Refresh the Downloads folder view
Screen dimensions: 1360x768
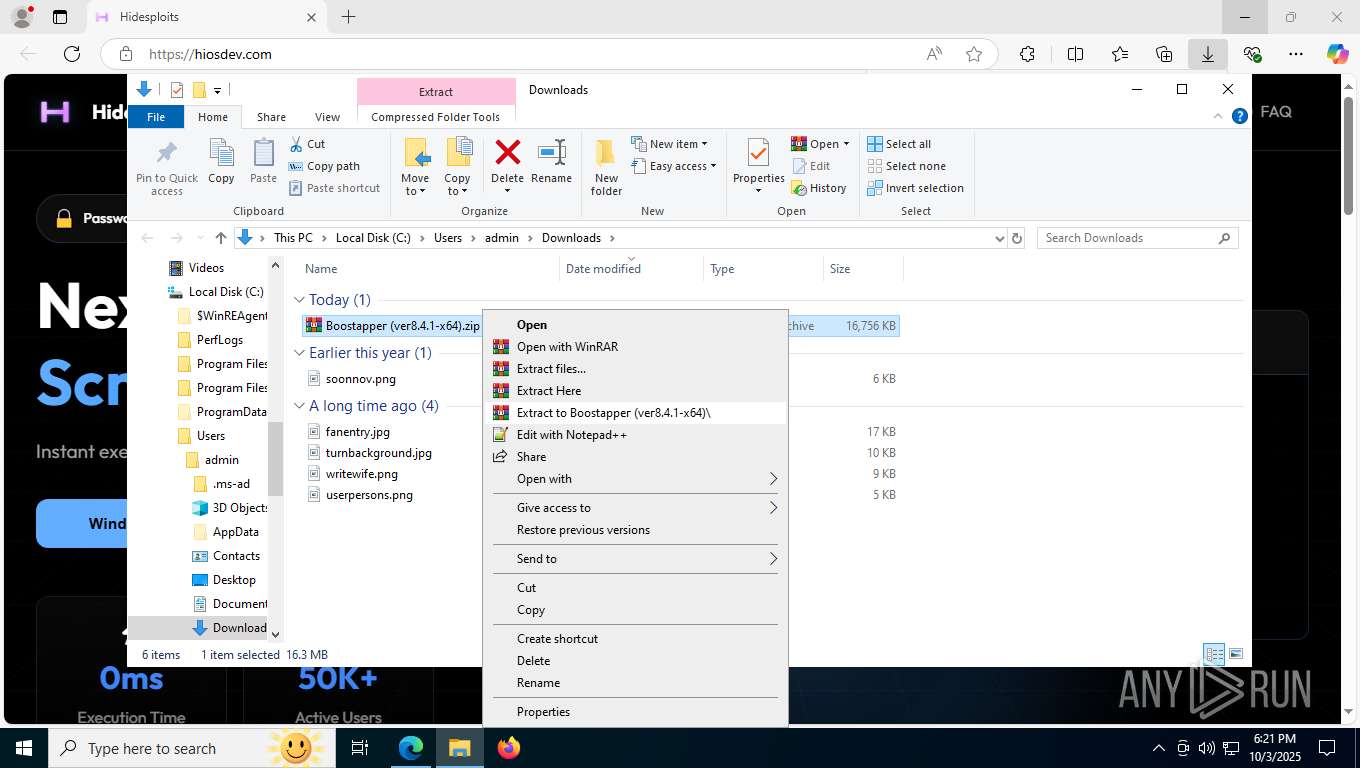tap(1017, 238)
